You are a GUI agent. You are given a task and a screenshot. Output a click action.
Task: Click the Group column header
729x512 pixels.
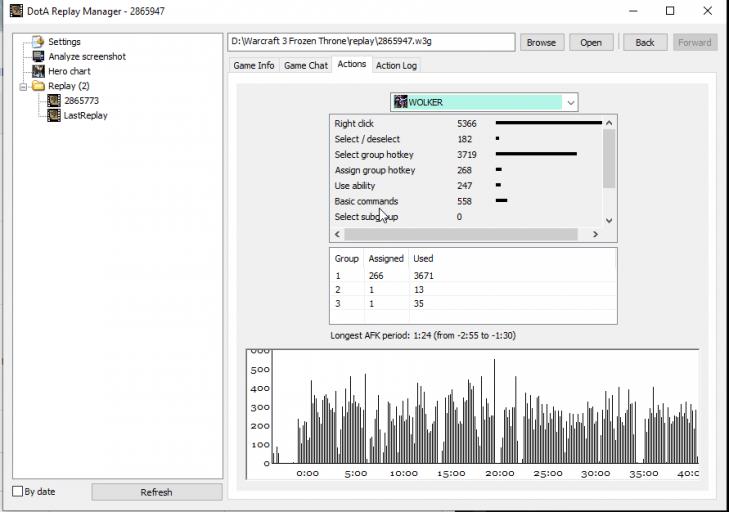[x=347, y=259]
